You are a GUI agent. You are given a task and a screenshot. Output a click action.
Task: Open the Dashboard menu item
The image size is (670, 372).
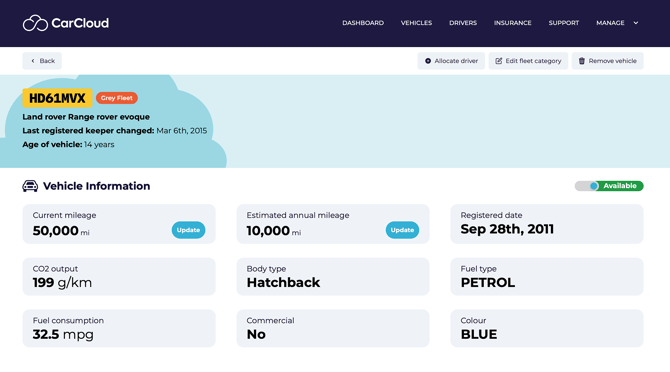[363, 23]
